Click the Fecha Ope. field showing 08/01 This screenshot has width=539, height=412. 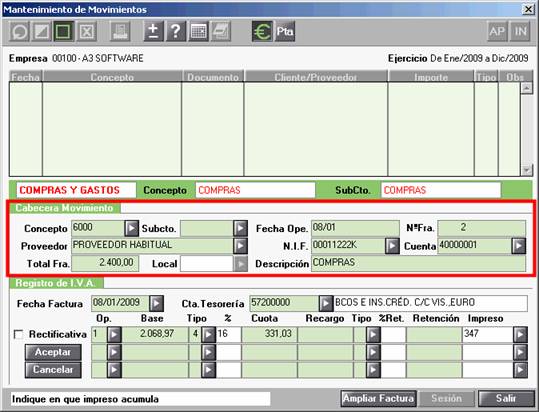tap(355, 228)
